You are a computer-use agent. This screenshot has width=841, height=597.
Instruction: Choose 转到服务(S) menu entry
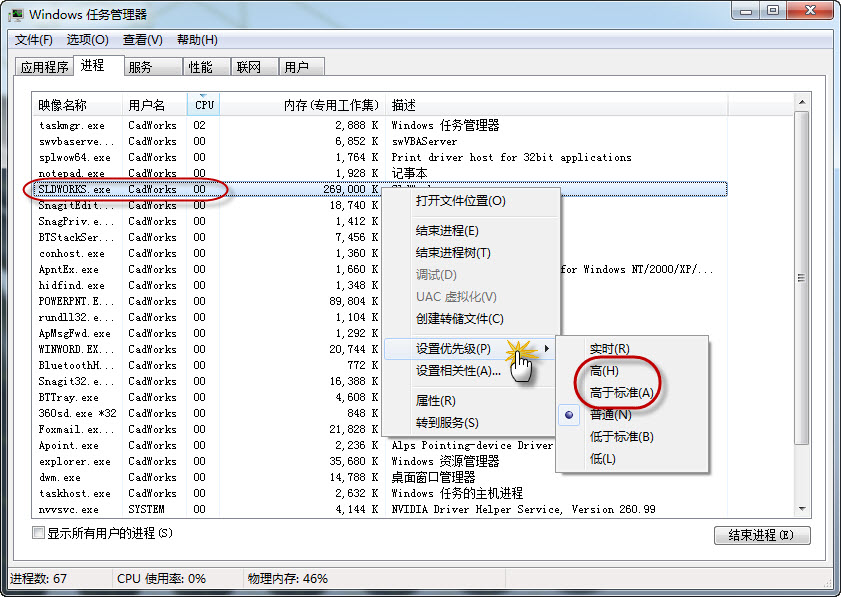(x=471, y=423)
